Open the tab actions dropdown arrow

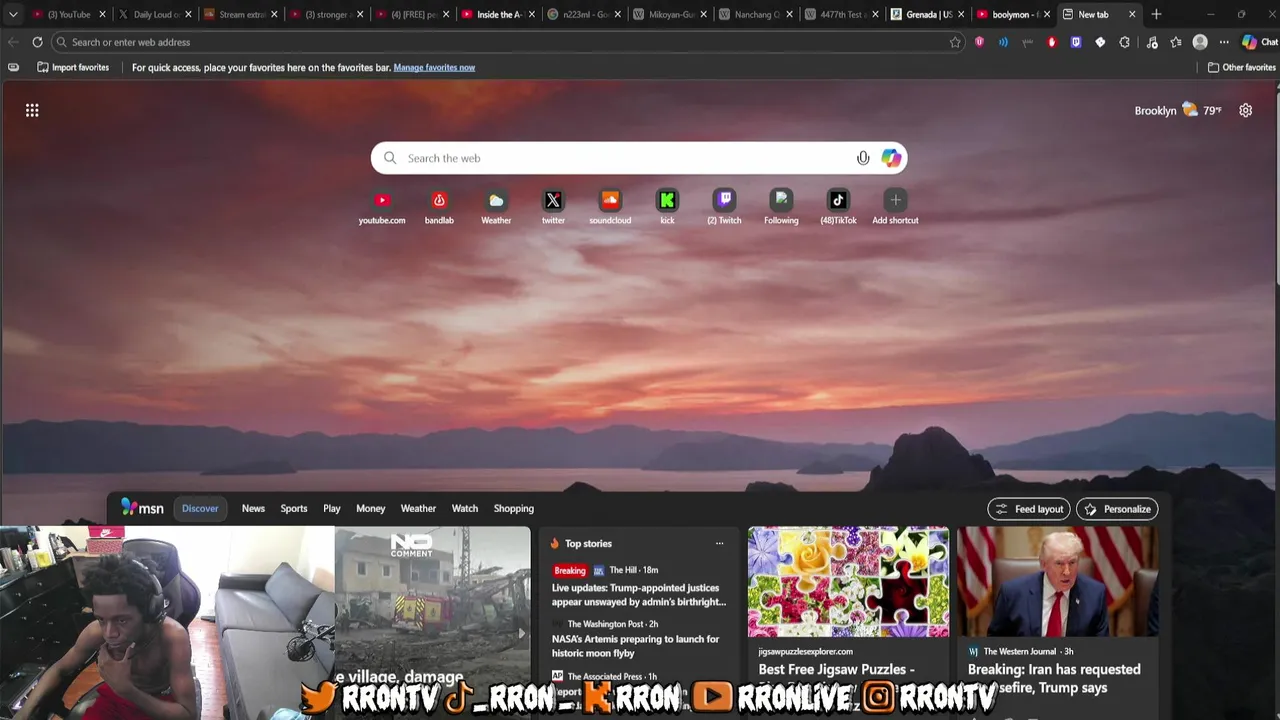tap(13, 14)
